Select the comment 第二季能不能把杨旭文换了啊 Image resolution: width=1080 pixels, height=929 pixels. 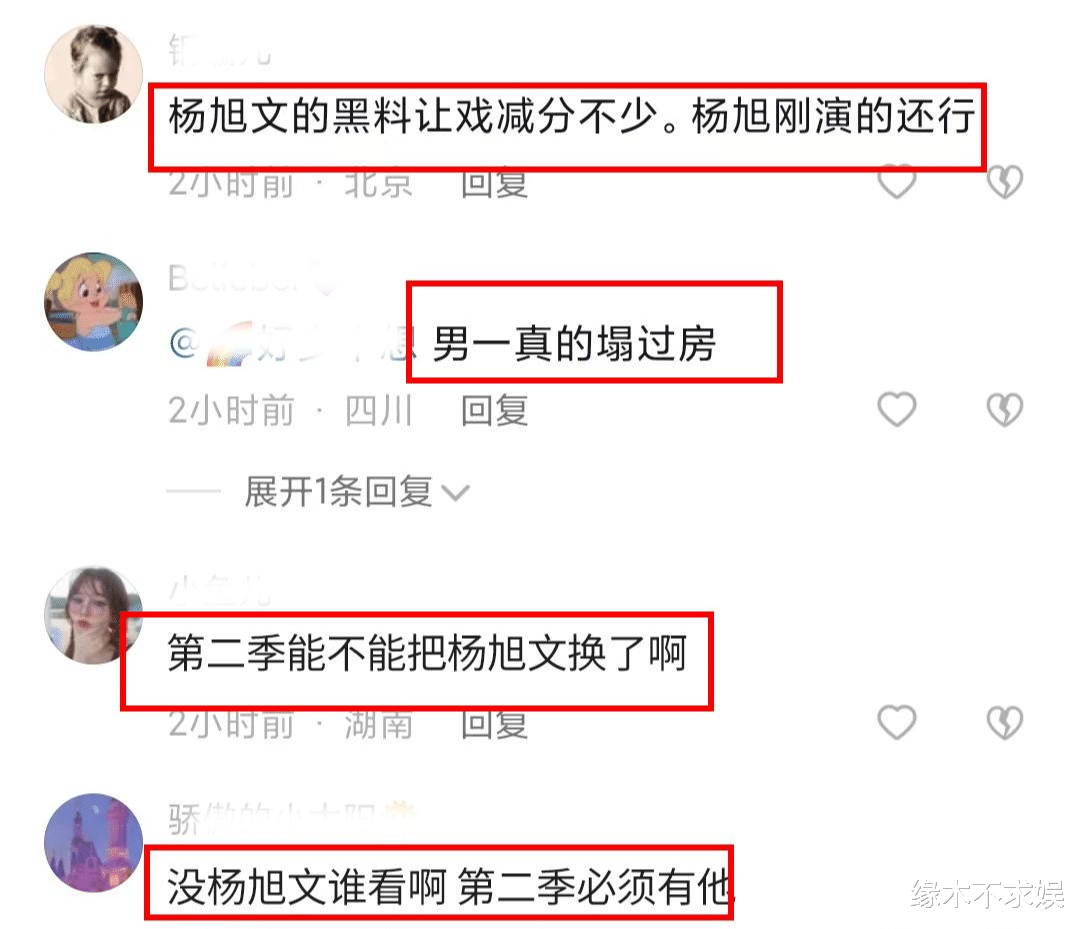click(427, 653)
